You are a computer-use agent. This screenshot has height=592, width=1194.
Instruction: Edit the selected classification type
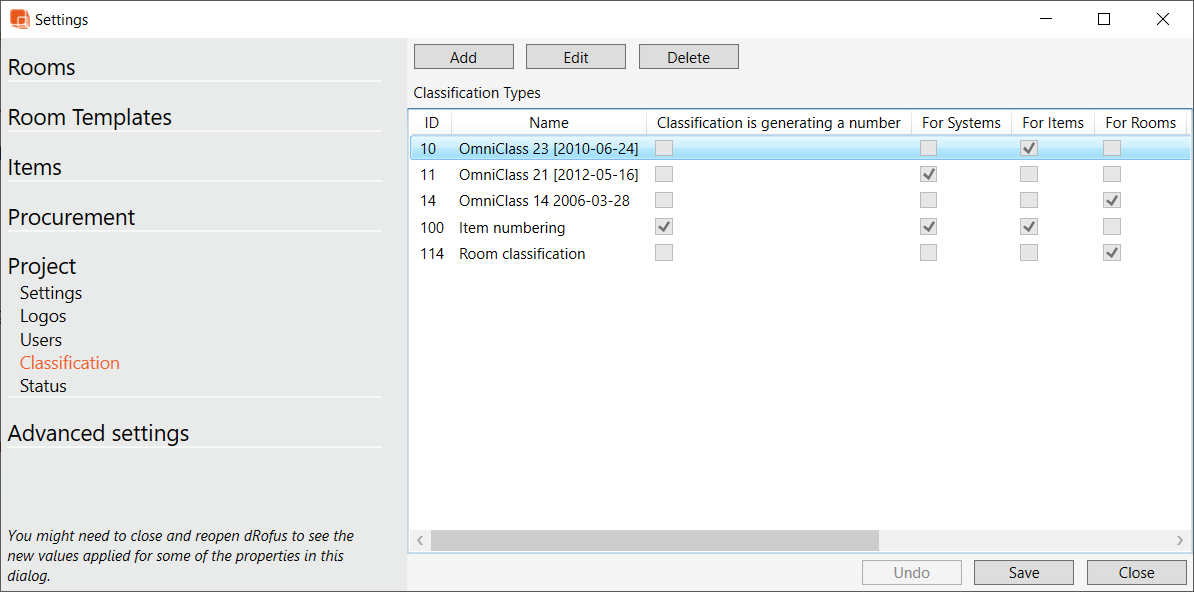(576, 57)
